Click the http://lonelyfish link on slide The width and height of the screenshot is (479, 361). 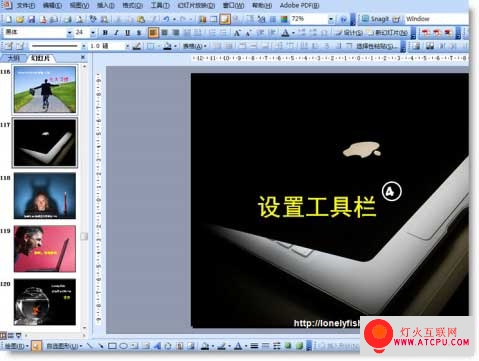click(327, 323)
